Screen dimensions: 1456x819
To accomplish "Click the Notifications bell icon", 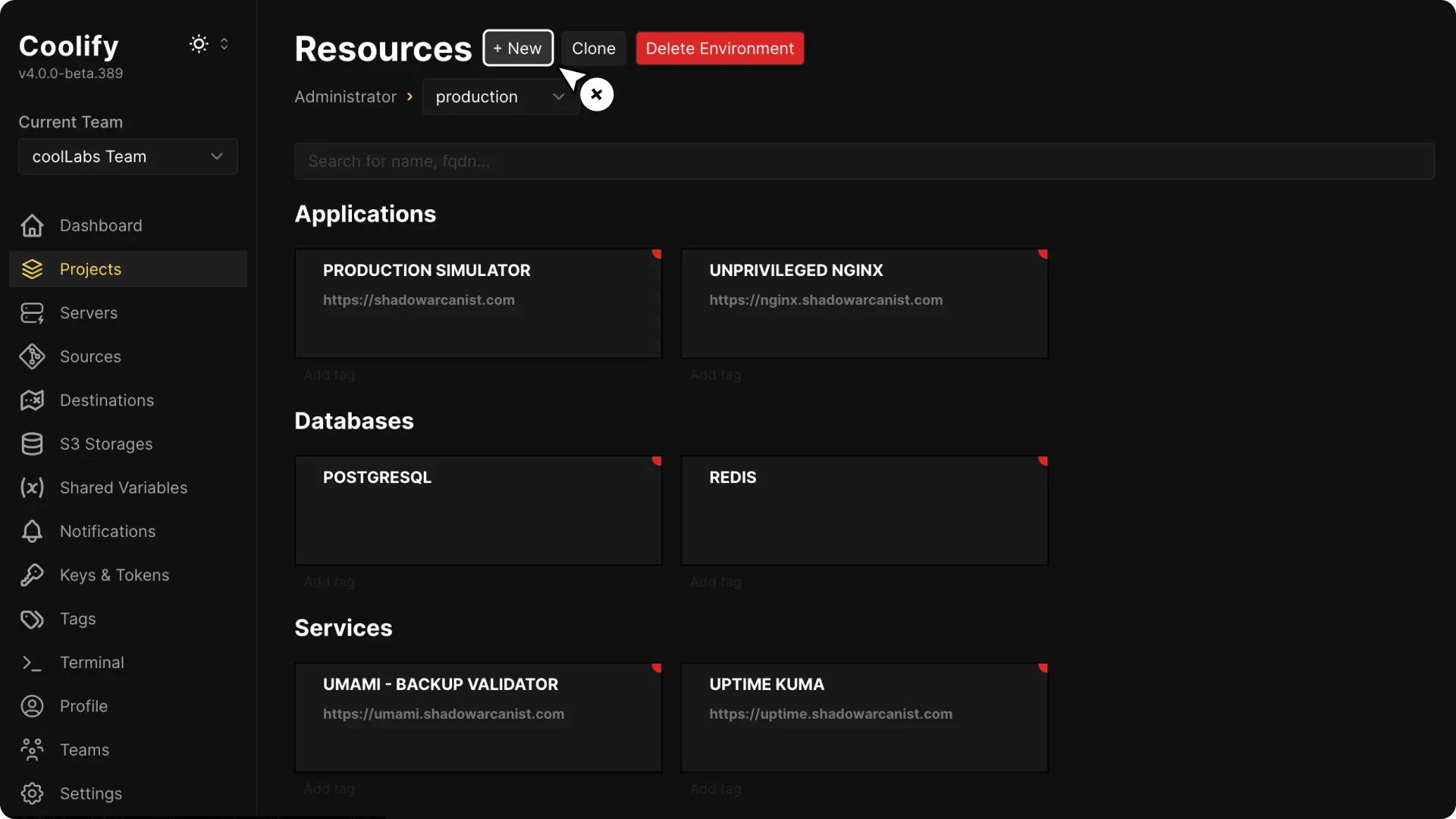I will pyautogui.click(x=32, y=532).
